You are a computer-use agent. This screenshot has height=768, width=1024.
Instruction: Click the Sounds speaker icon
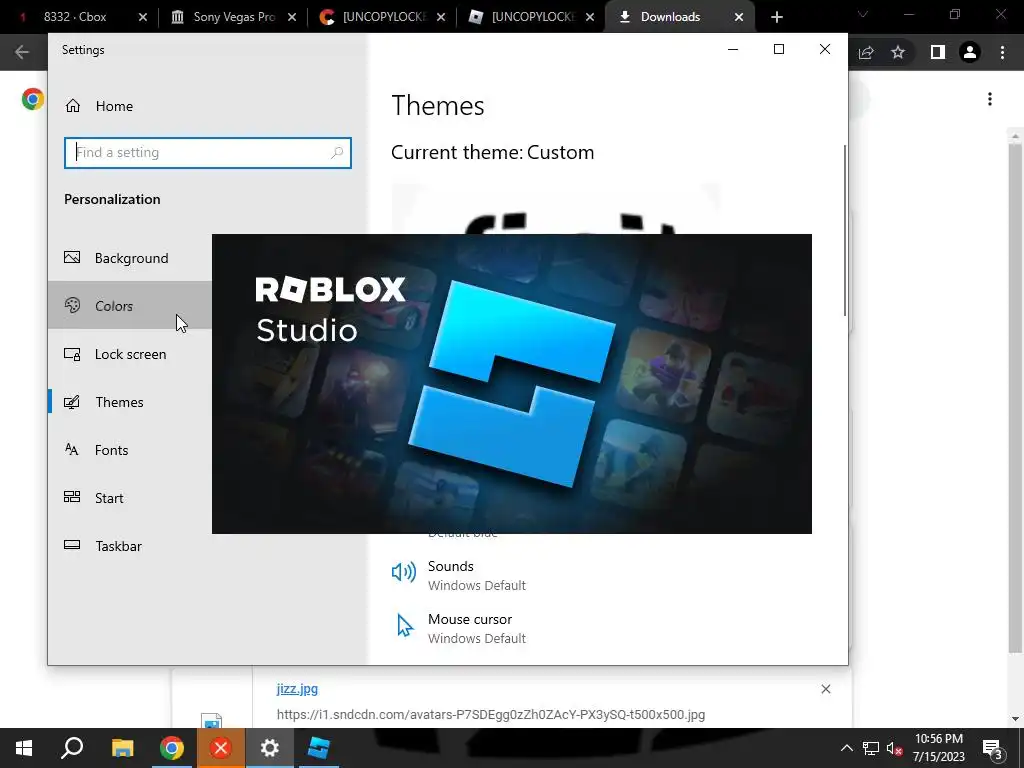[x=404, y=572]
